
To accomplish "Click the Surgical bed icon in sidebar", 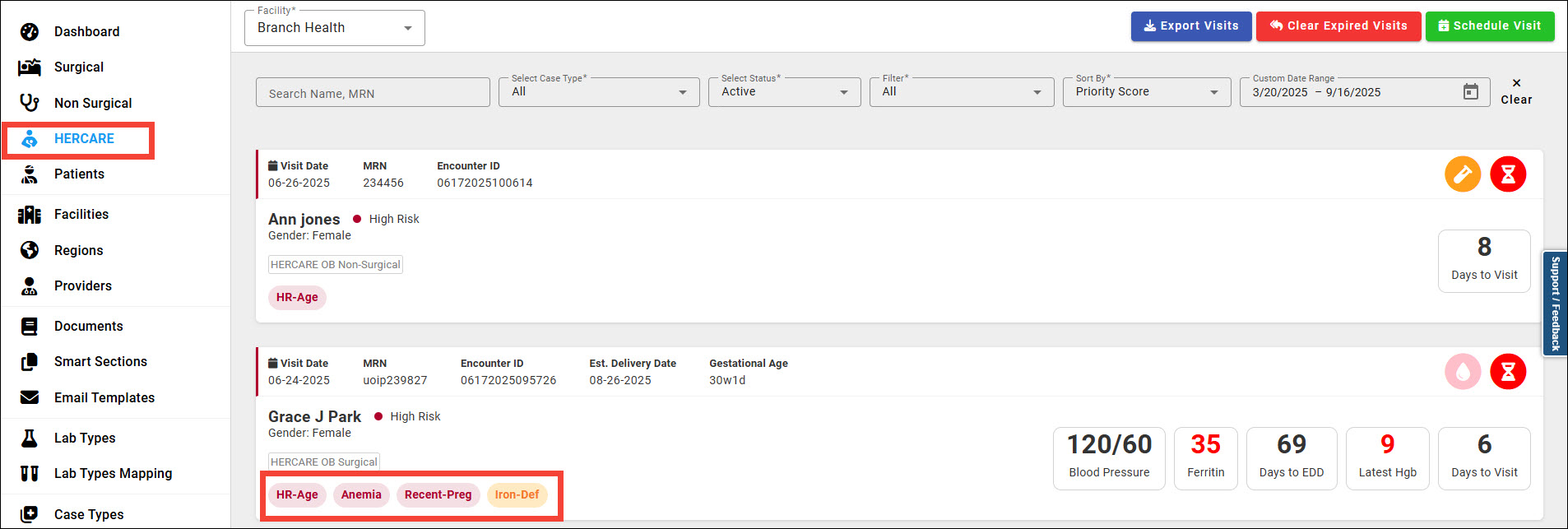I will [x=30, y=67].
